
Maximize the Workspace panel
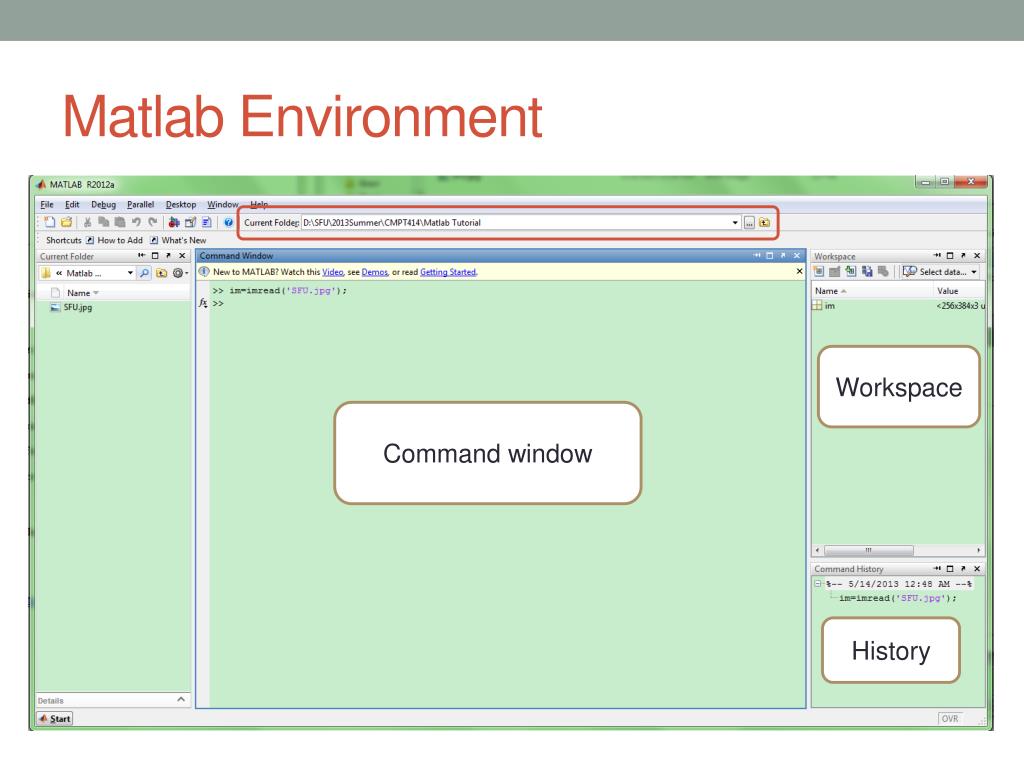950,256
